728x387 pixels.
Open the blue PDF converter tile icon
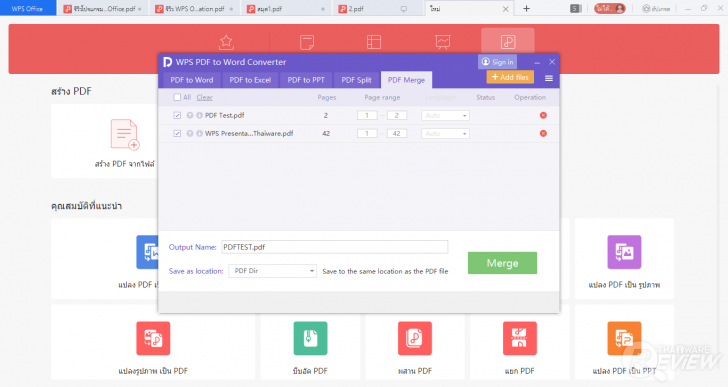point(147,252)
